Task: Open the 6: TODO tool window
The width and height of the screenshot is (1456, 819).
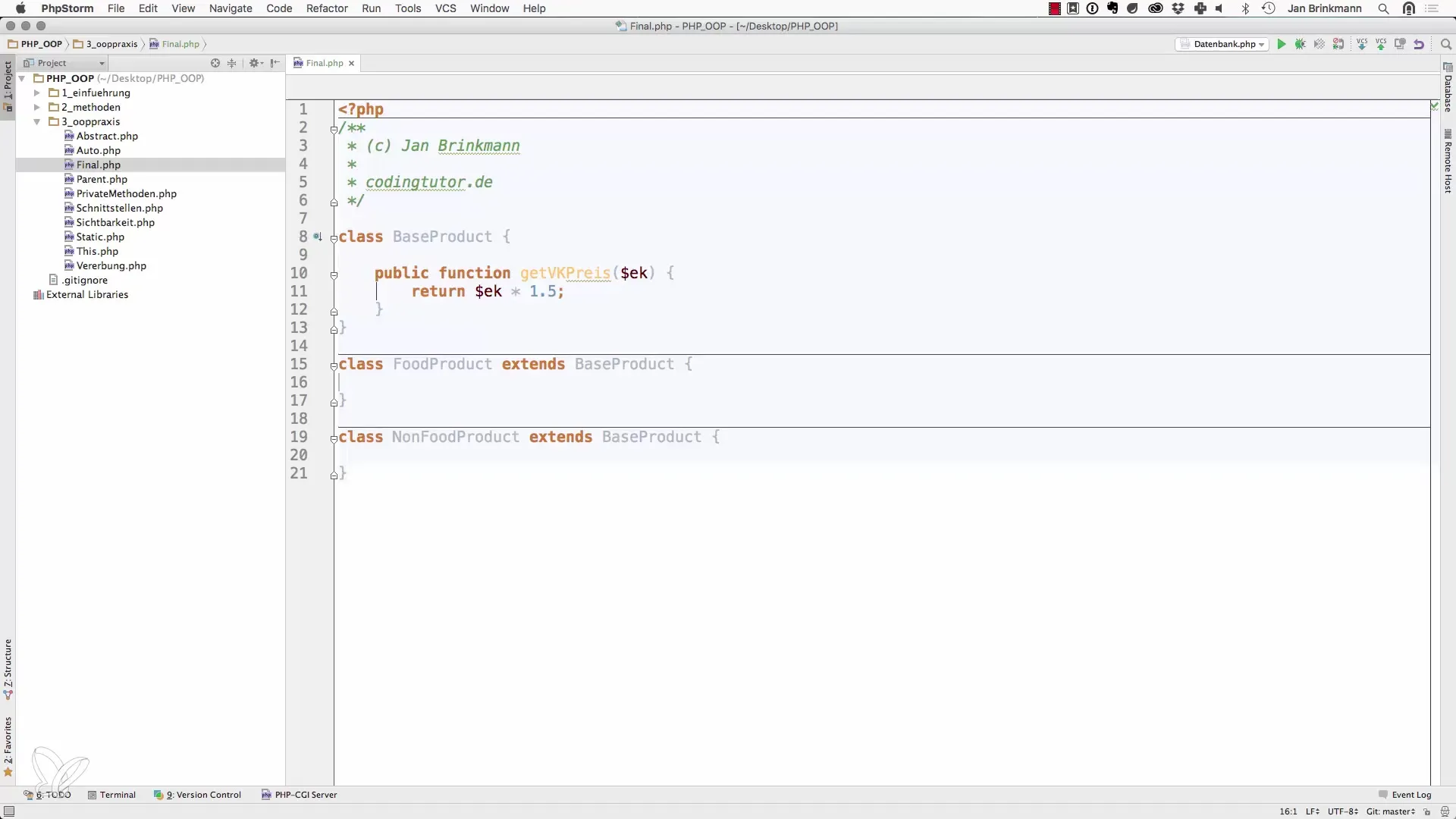Action: [x=47, y=795]
